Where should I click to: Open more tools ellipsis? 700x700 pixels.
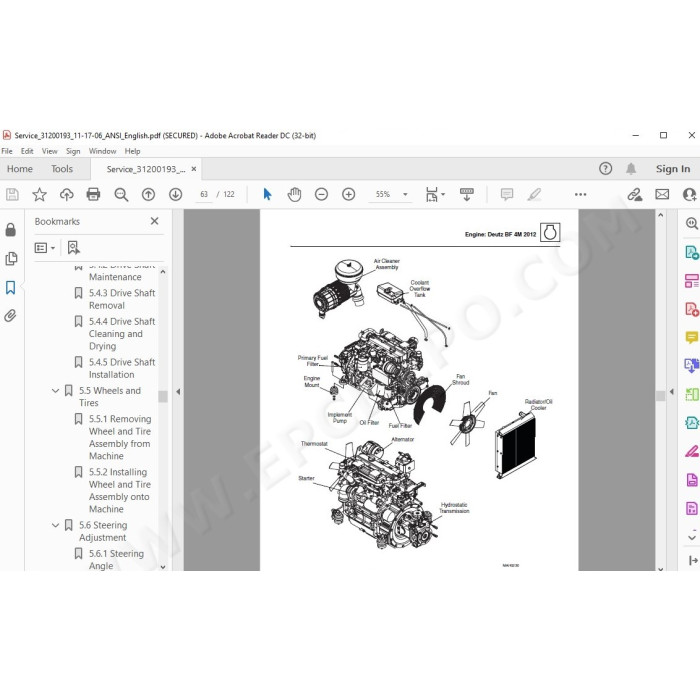point(580,194)
